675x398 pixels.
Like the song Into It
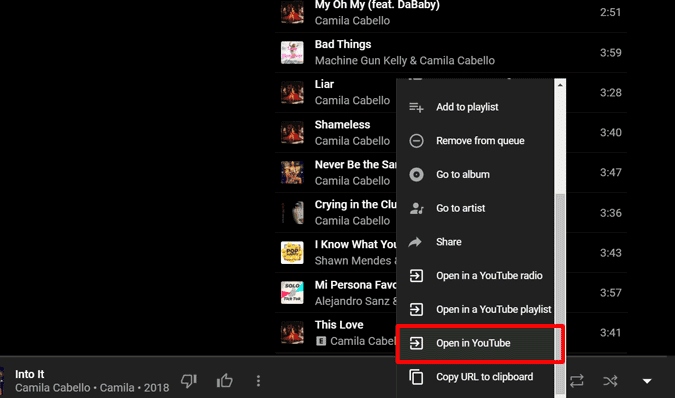[x=225, y=381]
